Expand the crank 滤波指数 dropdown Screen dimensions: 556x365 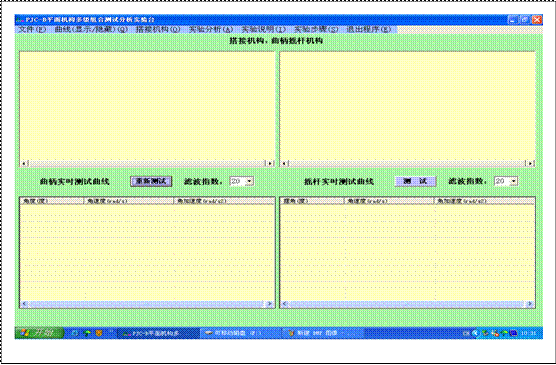[250, 181]
